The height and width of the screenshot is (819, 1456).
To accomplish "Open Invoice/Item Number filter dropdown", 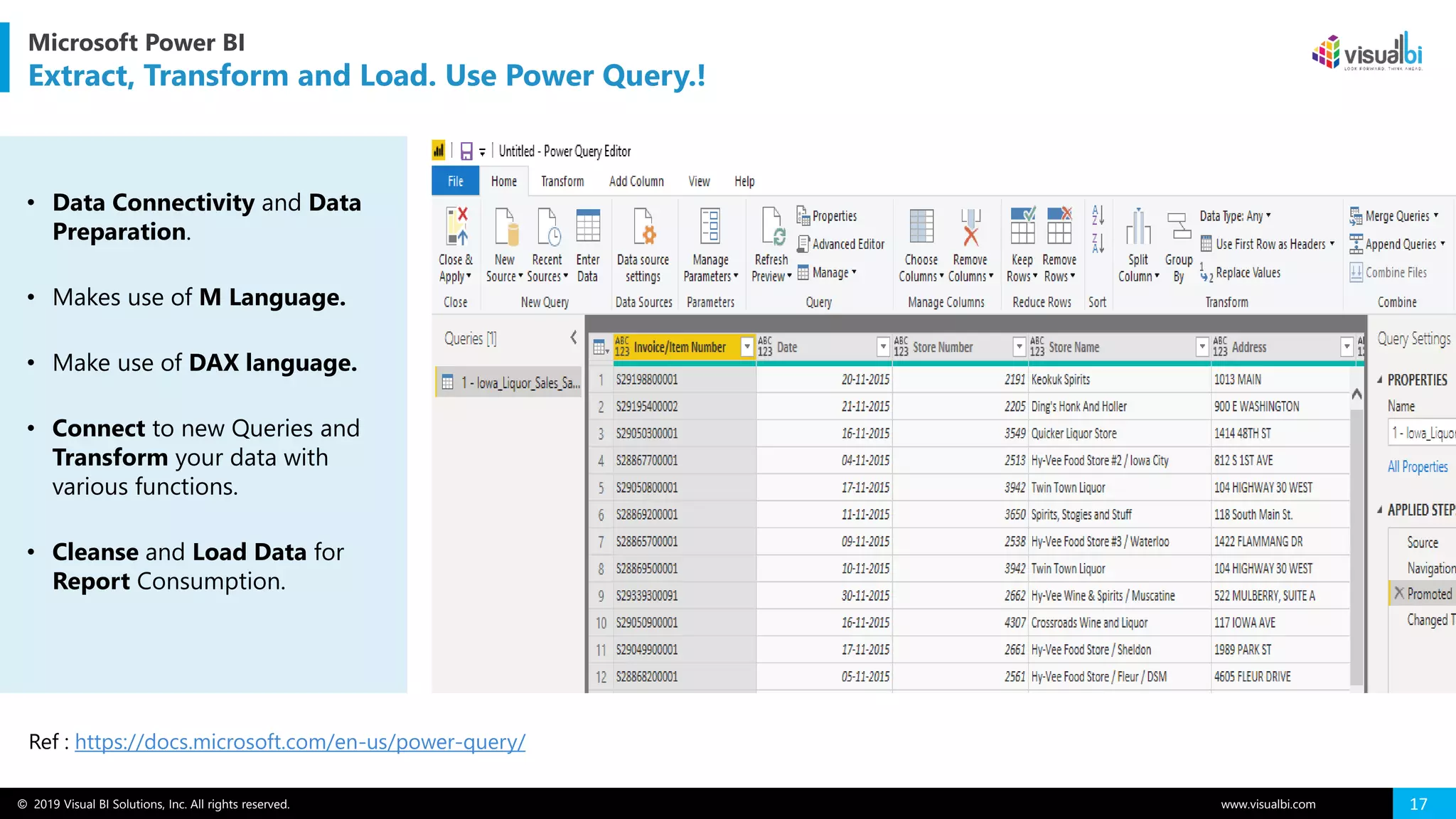I will 746,347.
